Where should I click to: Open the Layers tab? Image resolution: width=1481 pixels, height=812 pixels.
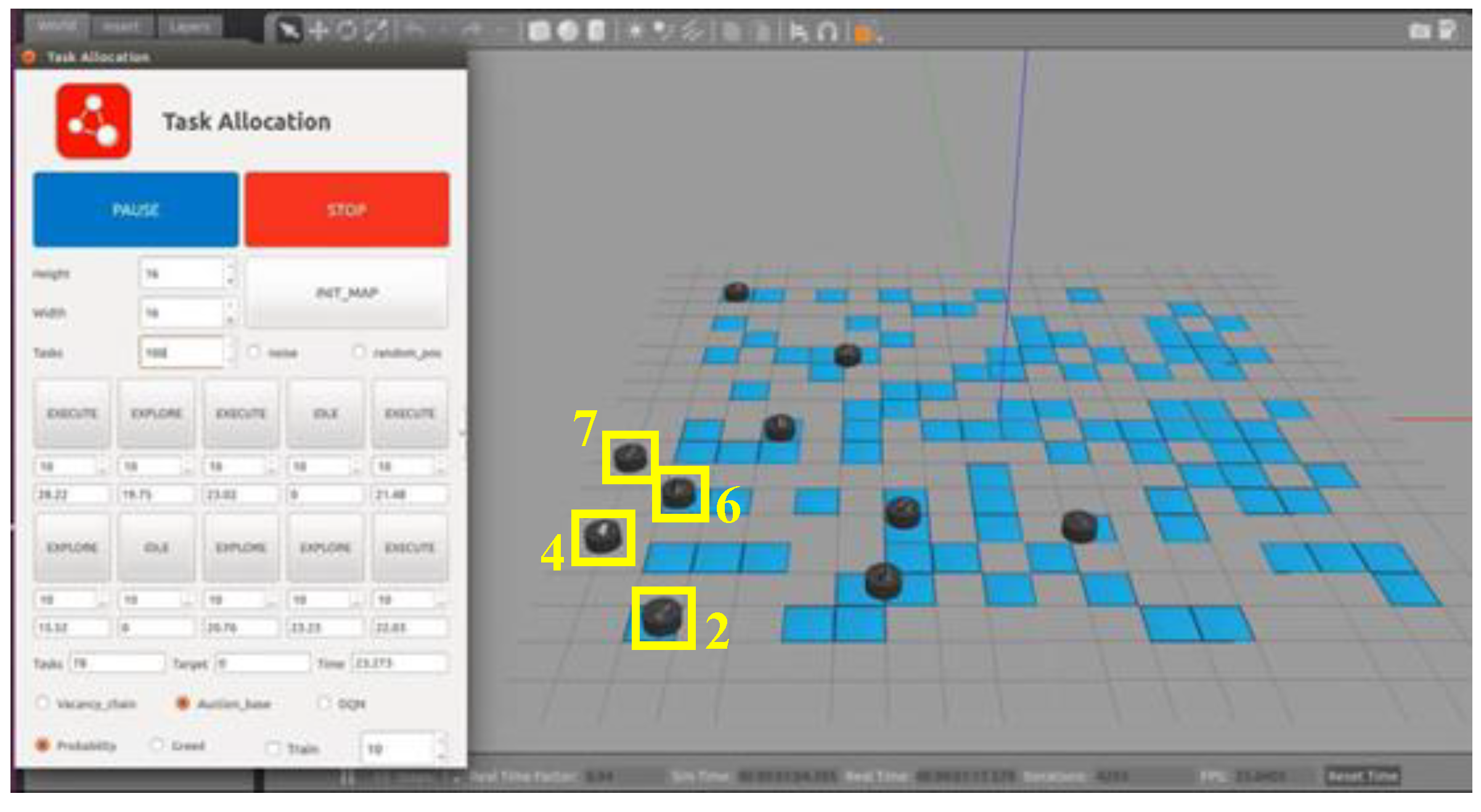click(189, 26)
